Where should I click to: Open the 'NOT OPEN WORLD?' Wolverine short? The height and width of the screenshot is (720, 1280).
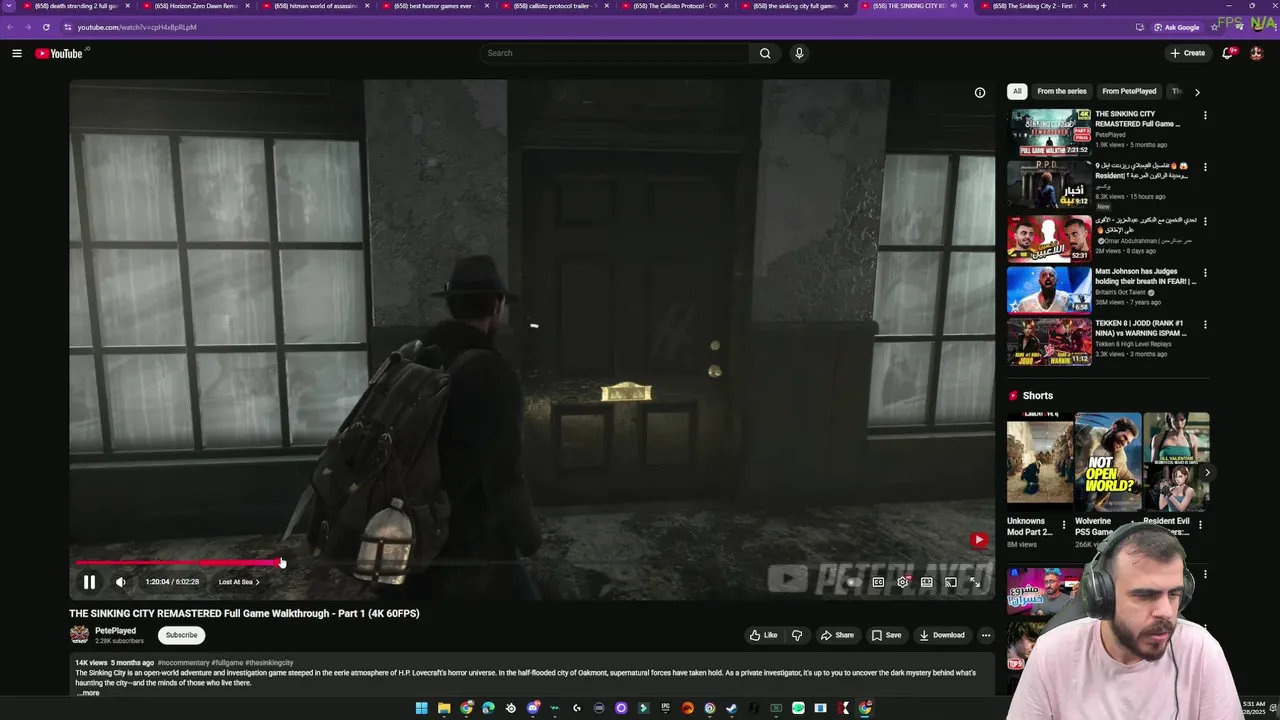pyautogui.click(x=1107, y=462)
